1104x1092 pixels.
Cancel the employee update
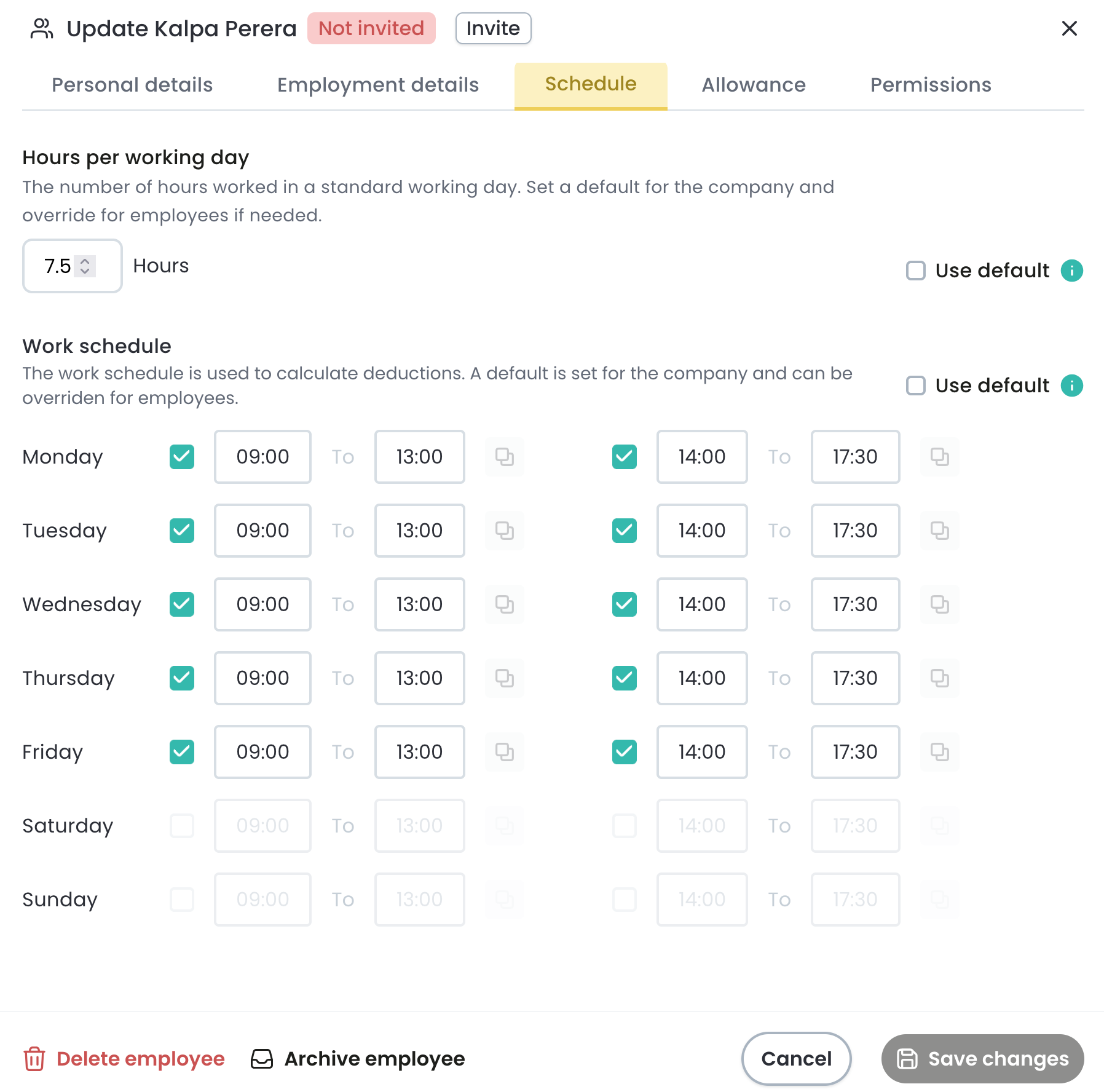pos(796,1059)
